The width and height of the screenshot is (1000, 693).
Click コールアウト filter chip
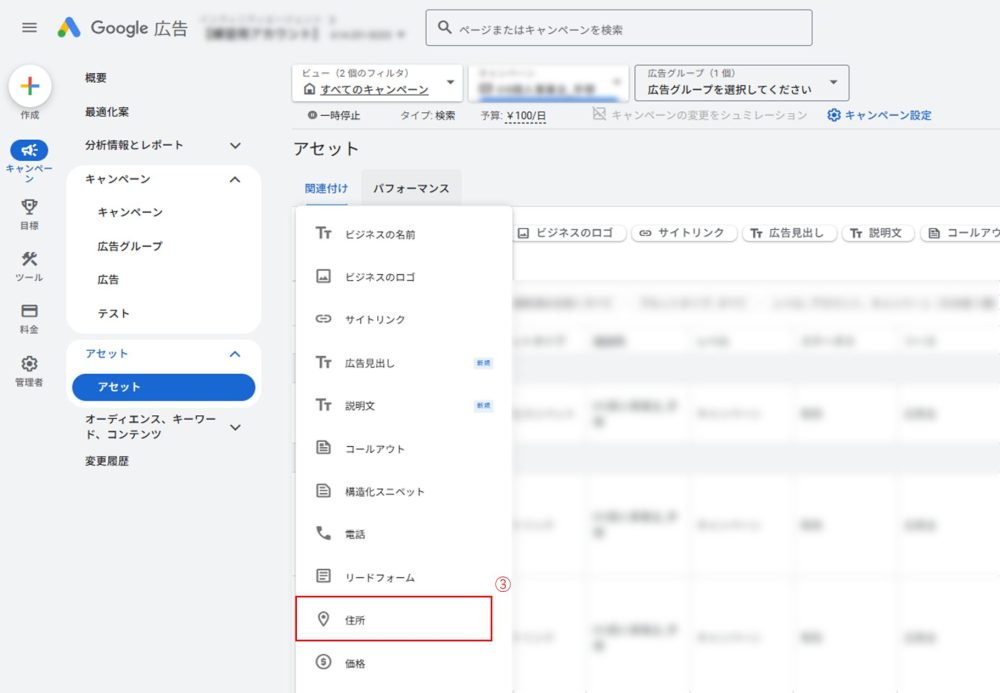(960, 233)
